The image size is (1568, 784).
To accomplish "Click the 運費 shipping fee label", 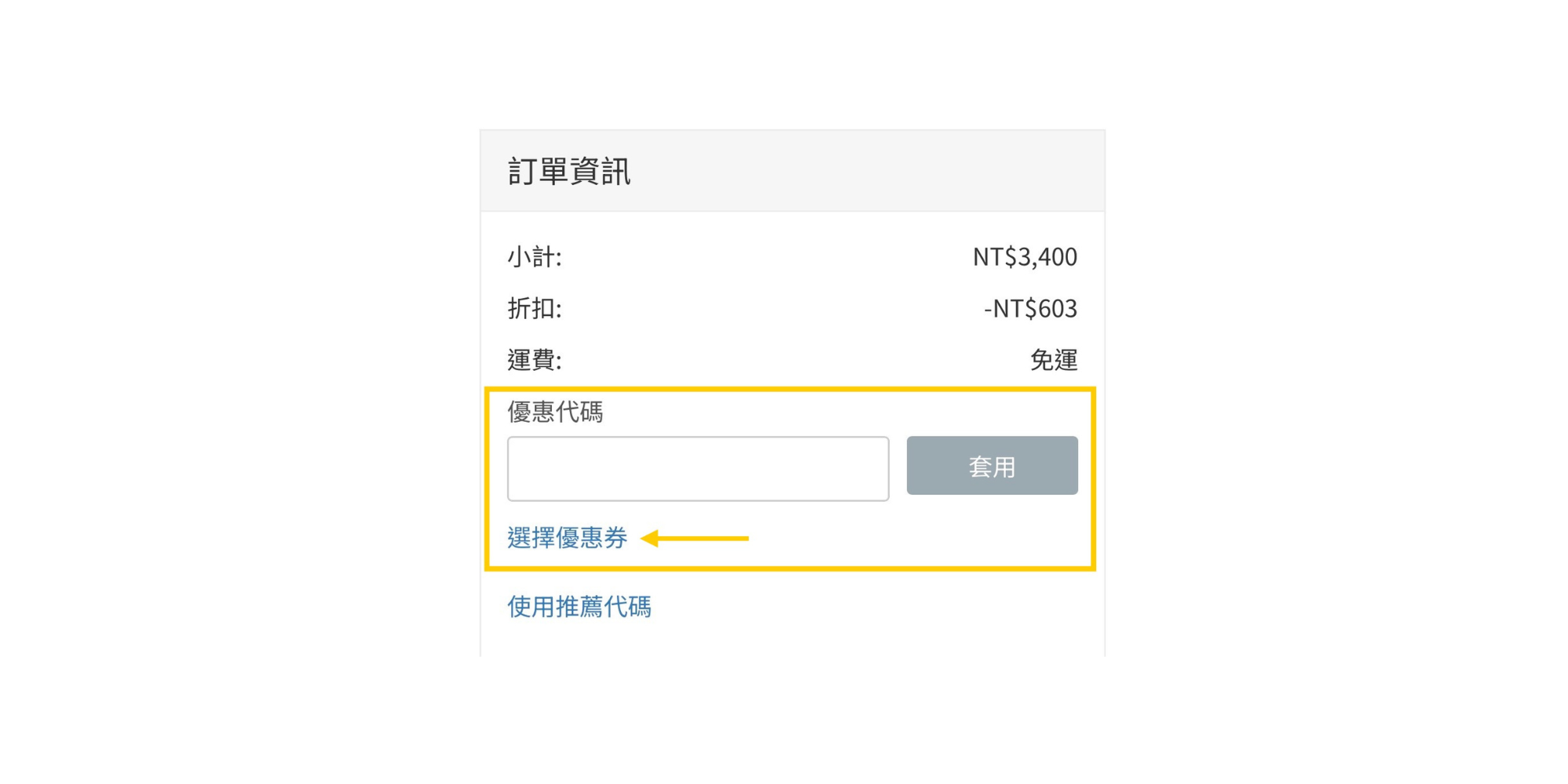I will [x=534, y=360].
